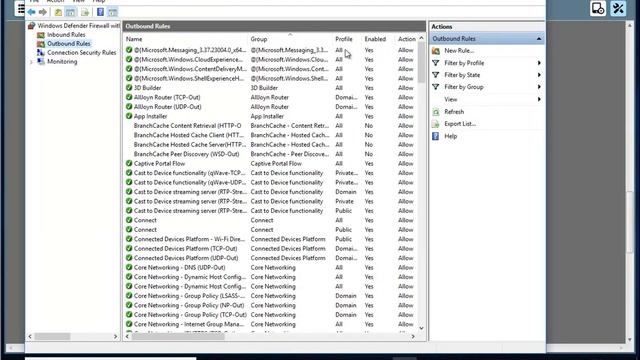This screenshot has width=640, height=360.
Task: Open the Filter by Group submenu arrow
Action: click(539, 87)
